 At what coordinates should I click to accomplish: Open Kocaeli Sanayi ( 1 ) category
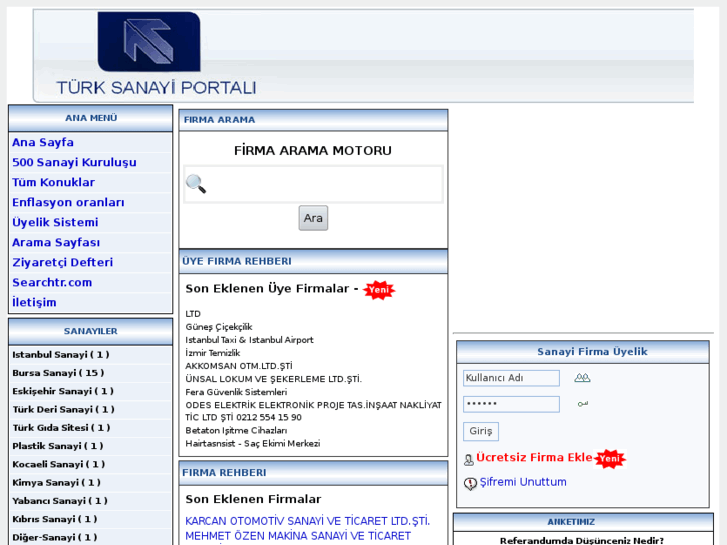click(58, 464)
